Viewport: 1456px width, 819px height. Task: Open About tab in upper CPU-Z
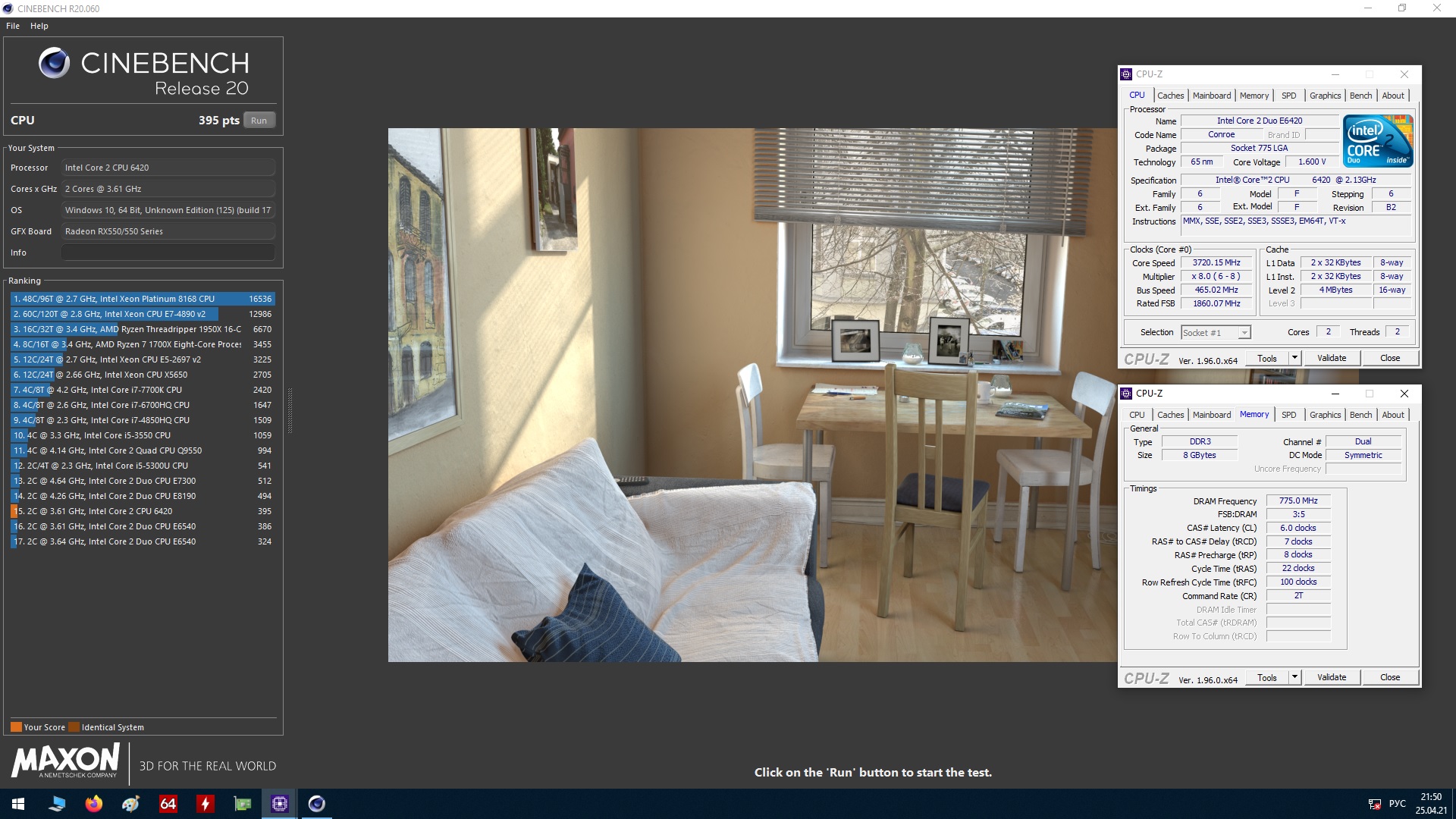(1393, 96)
